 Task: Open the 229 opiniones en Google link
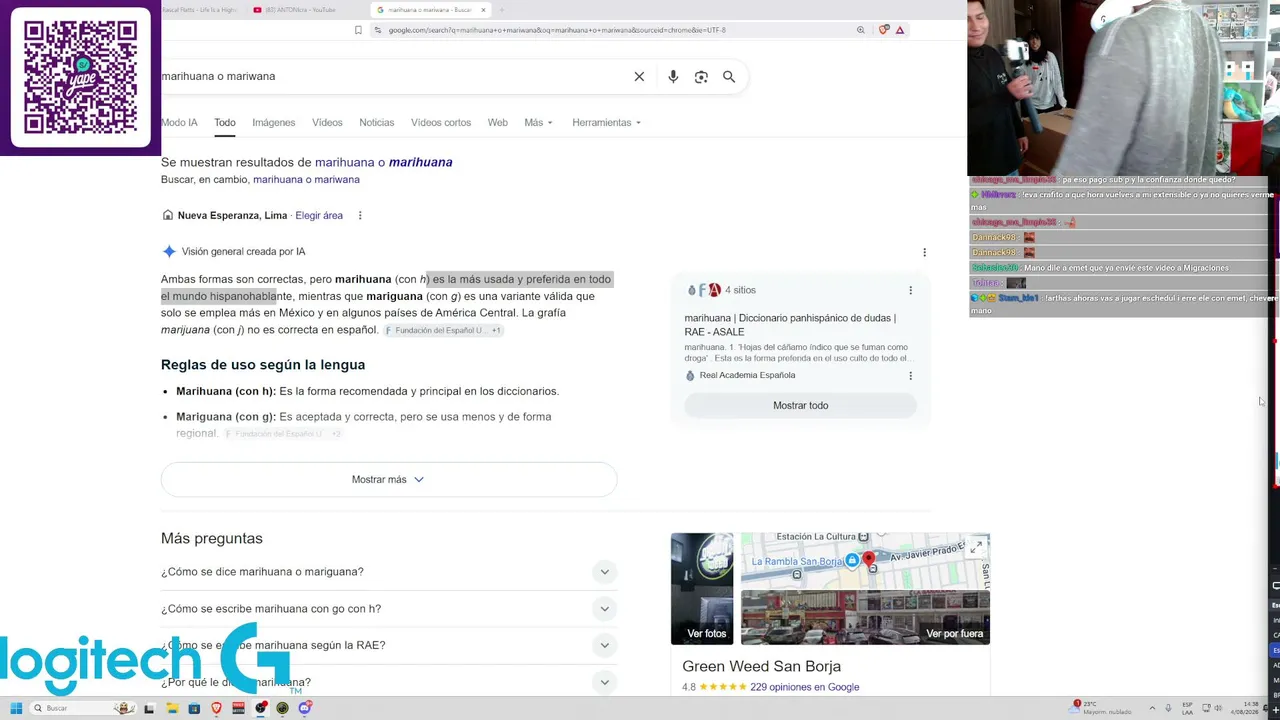click(x=805, y=687)
